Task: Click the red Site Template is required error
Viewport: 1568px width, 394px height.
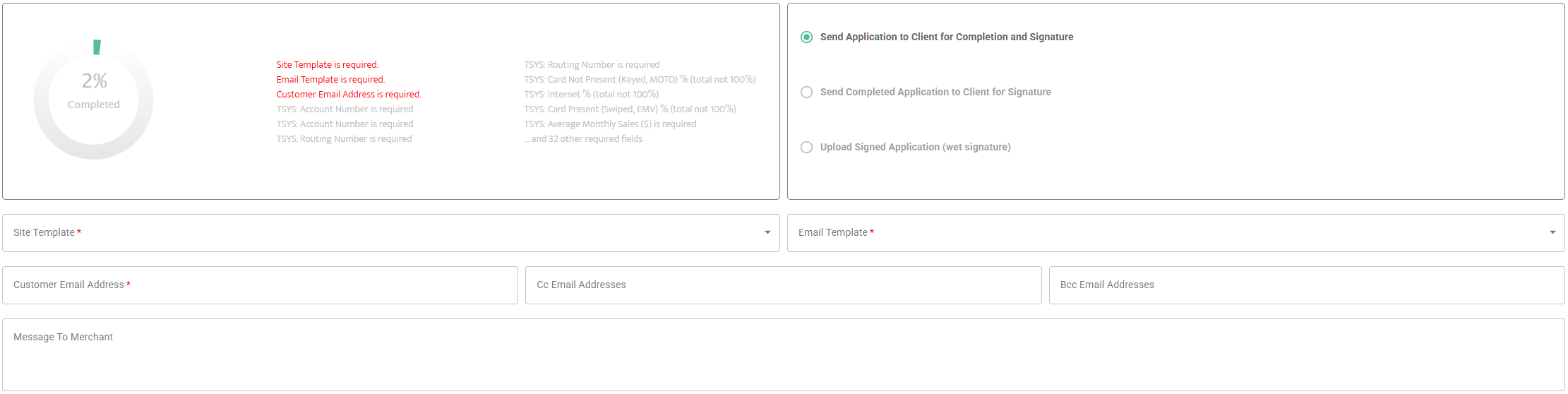Action: pos(327,65)
